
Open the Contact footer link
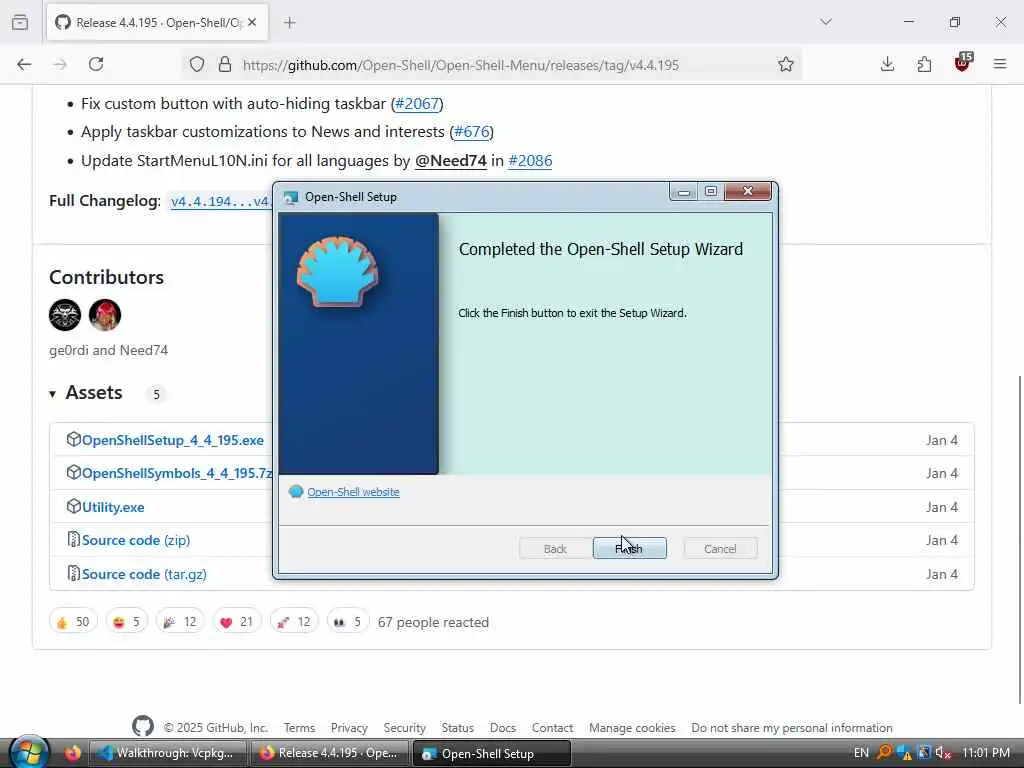[x=552, y=728]
